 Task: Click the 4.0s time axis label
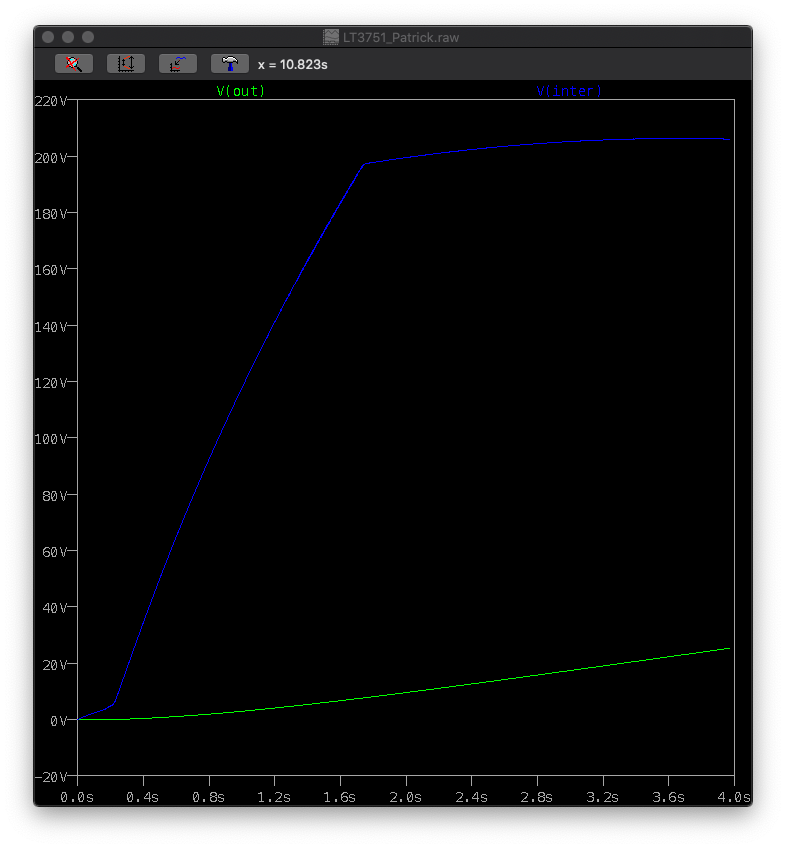(x=734, y=797)
